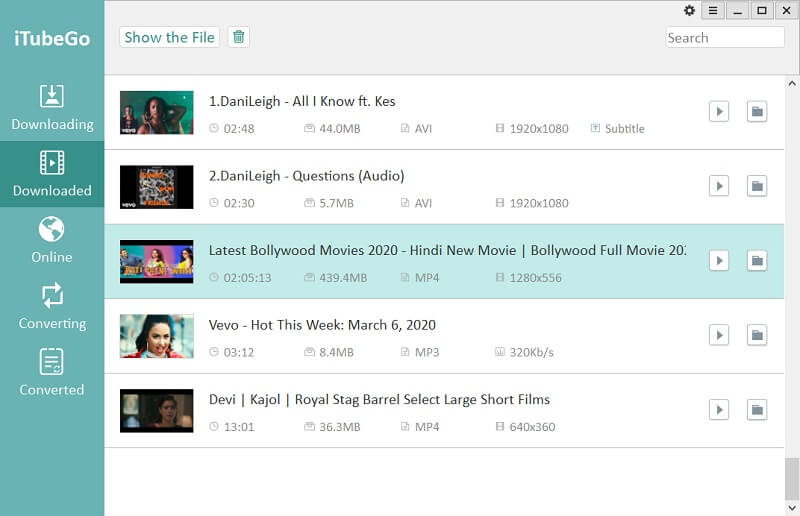The height and width of the screenshot is (516, 800).
Task: Play Vevo - Hot This Week track
Action: pyautogui.click(x=719, y=335)
